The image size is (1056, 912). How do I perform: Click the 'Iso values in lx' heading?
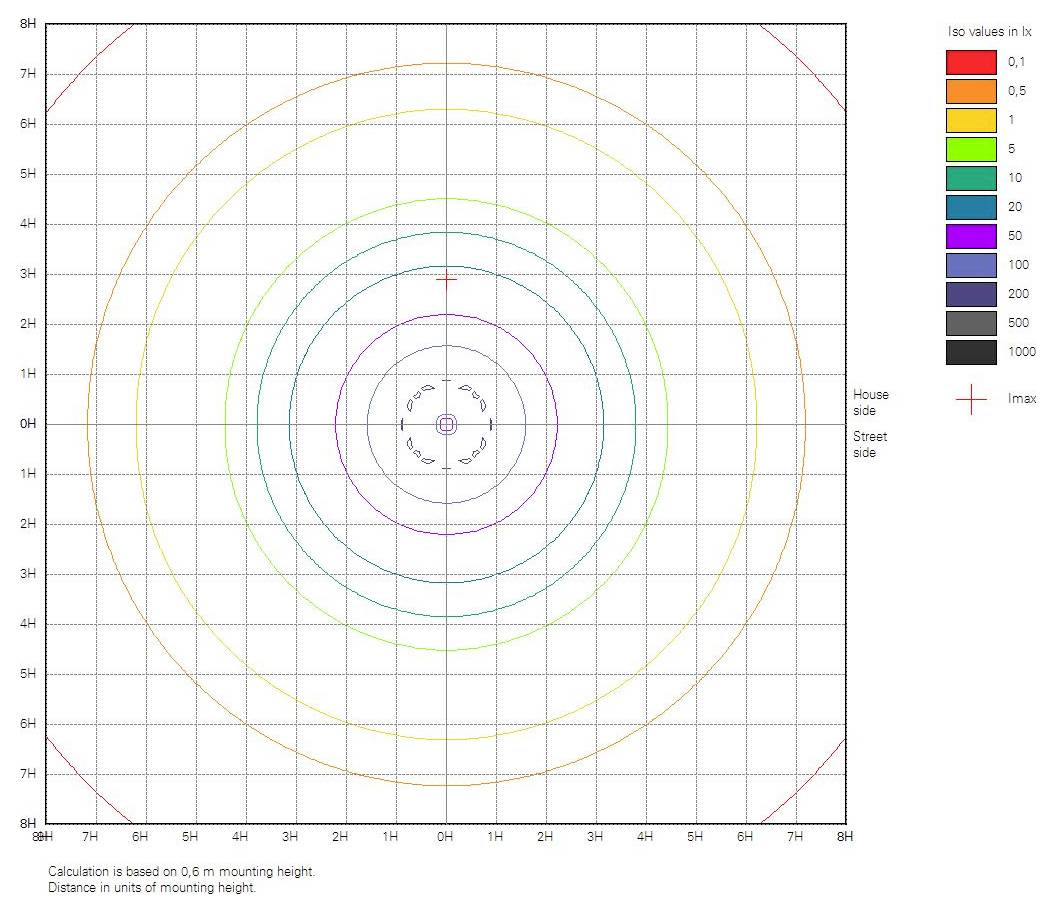tap(989, 32)
